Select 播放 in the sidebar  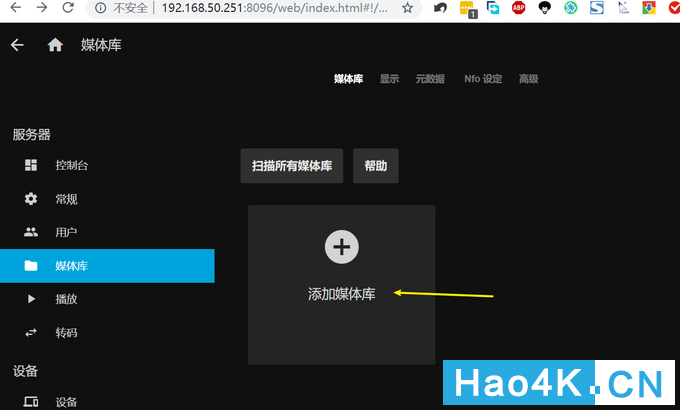107,299
